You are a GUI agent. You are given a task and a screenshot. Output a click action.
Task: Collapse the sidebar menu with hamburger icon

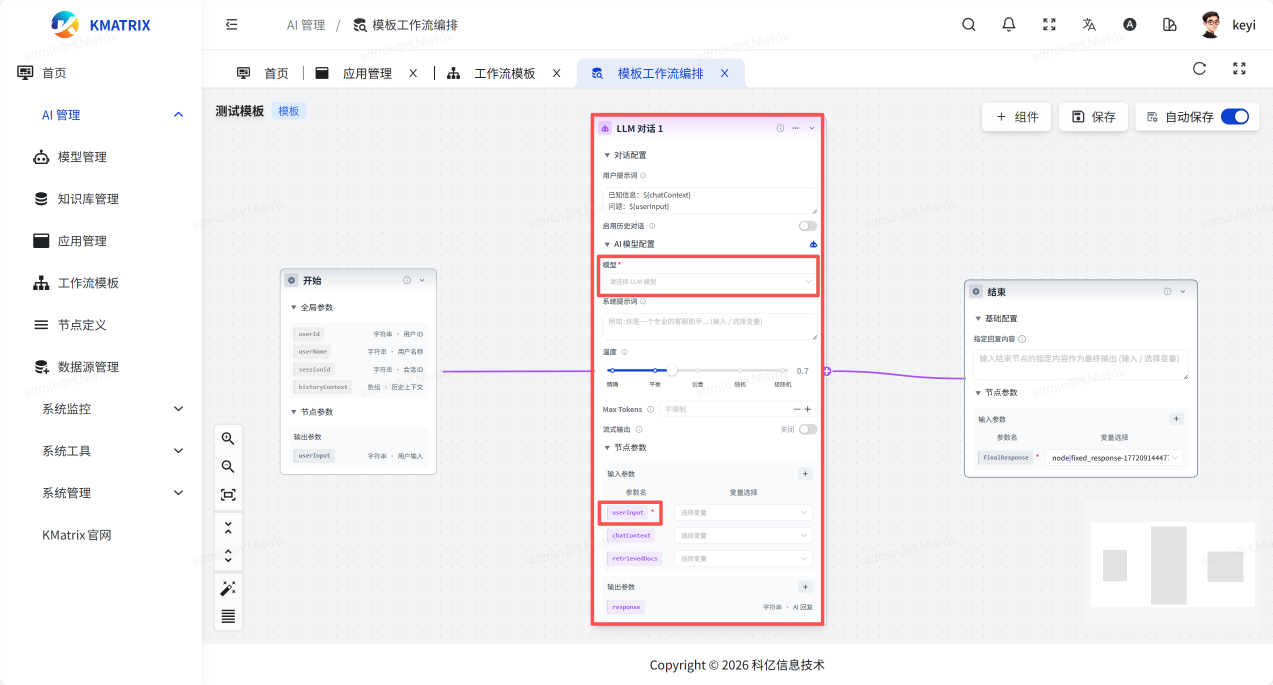[232, 25]
